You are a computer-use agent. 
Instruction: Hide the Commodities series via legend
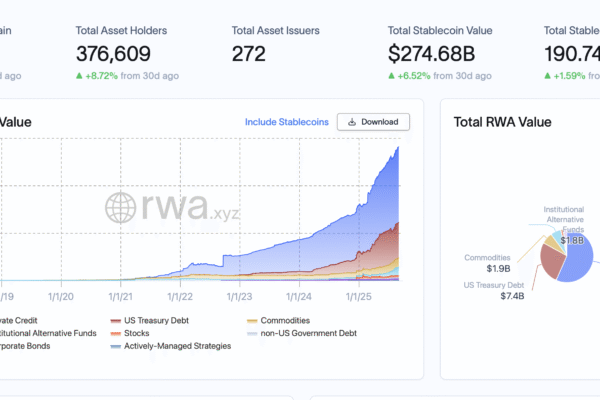tap(250, 320)
